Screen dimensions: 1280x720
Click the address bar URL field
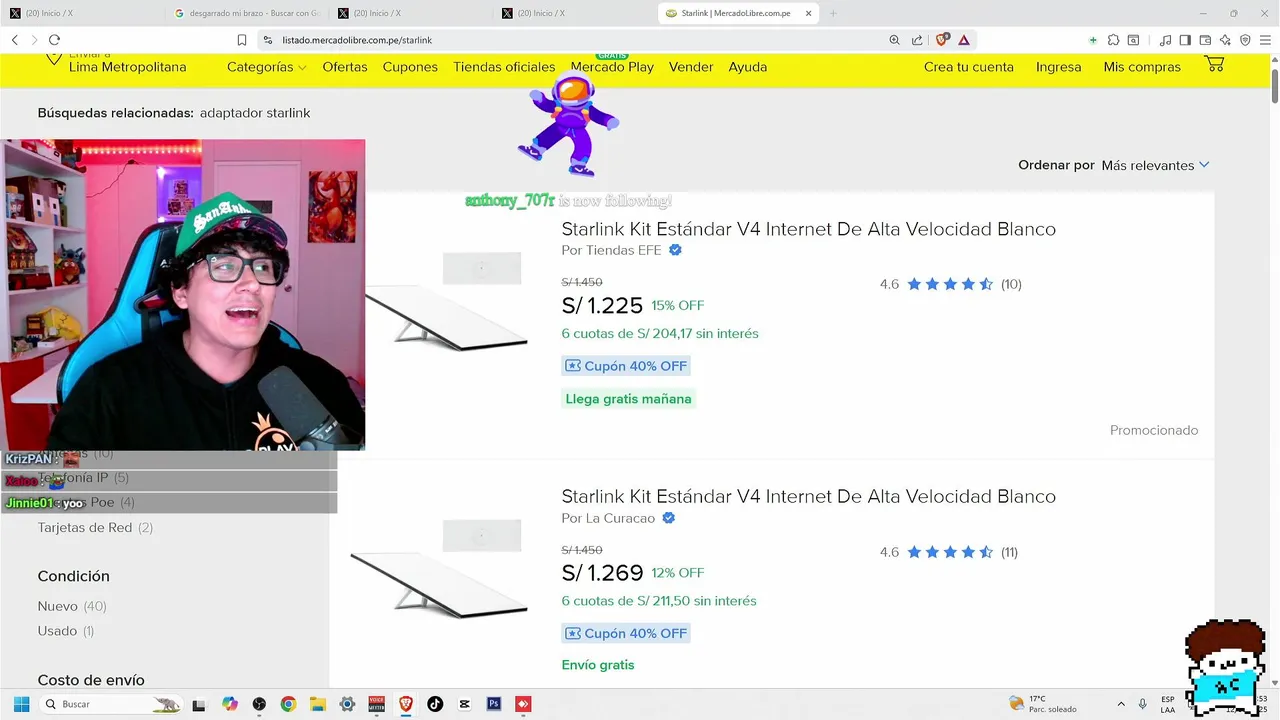point(570,40)
